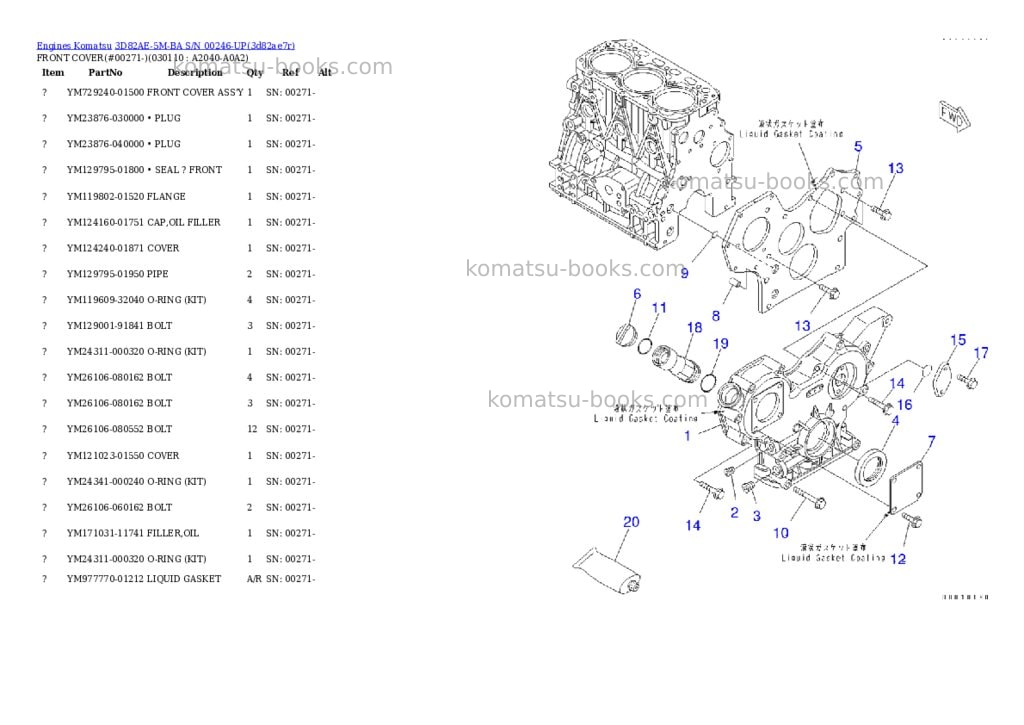
Task: Select the Item column header
Action: pyautogui.click(x=53, y=72)
